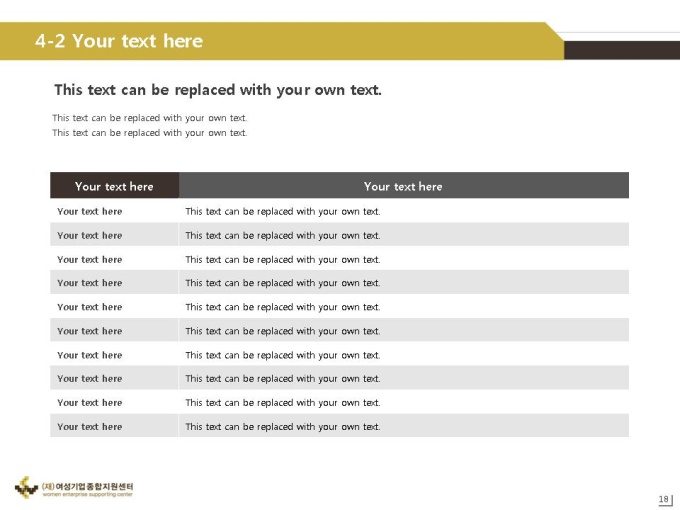Click the ninth row label cell

114,402
